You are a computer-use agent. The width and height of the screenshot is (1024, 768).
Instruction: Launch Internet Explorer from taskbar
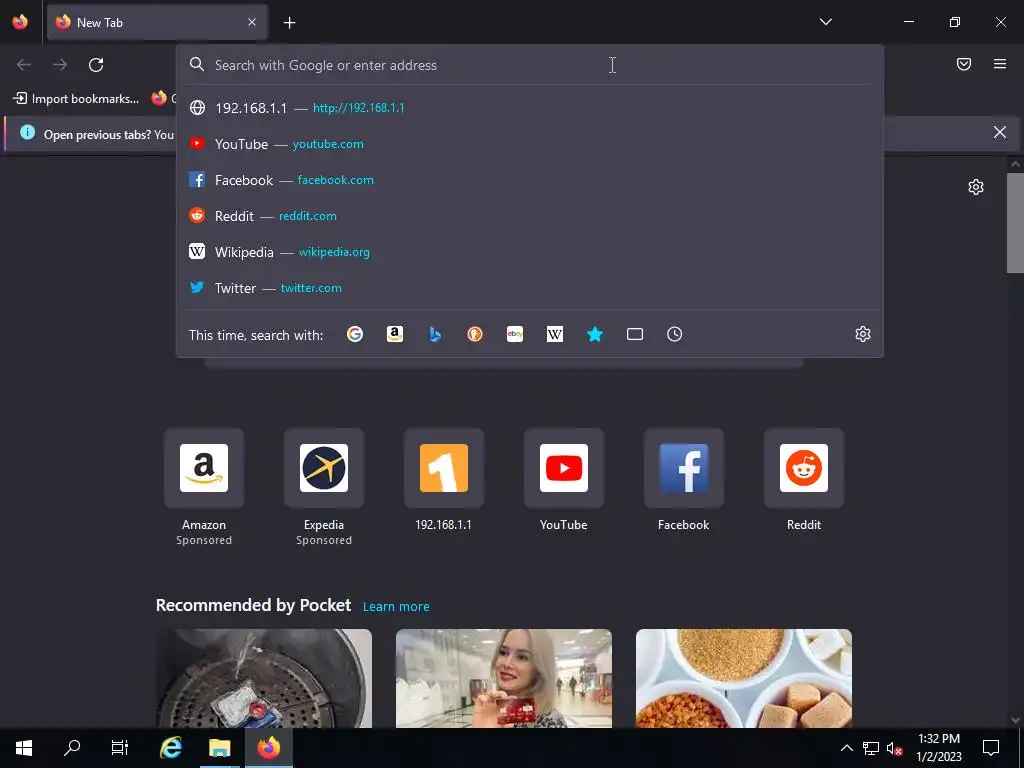point(171,748)
